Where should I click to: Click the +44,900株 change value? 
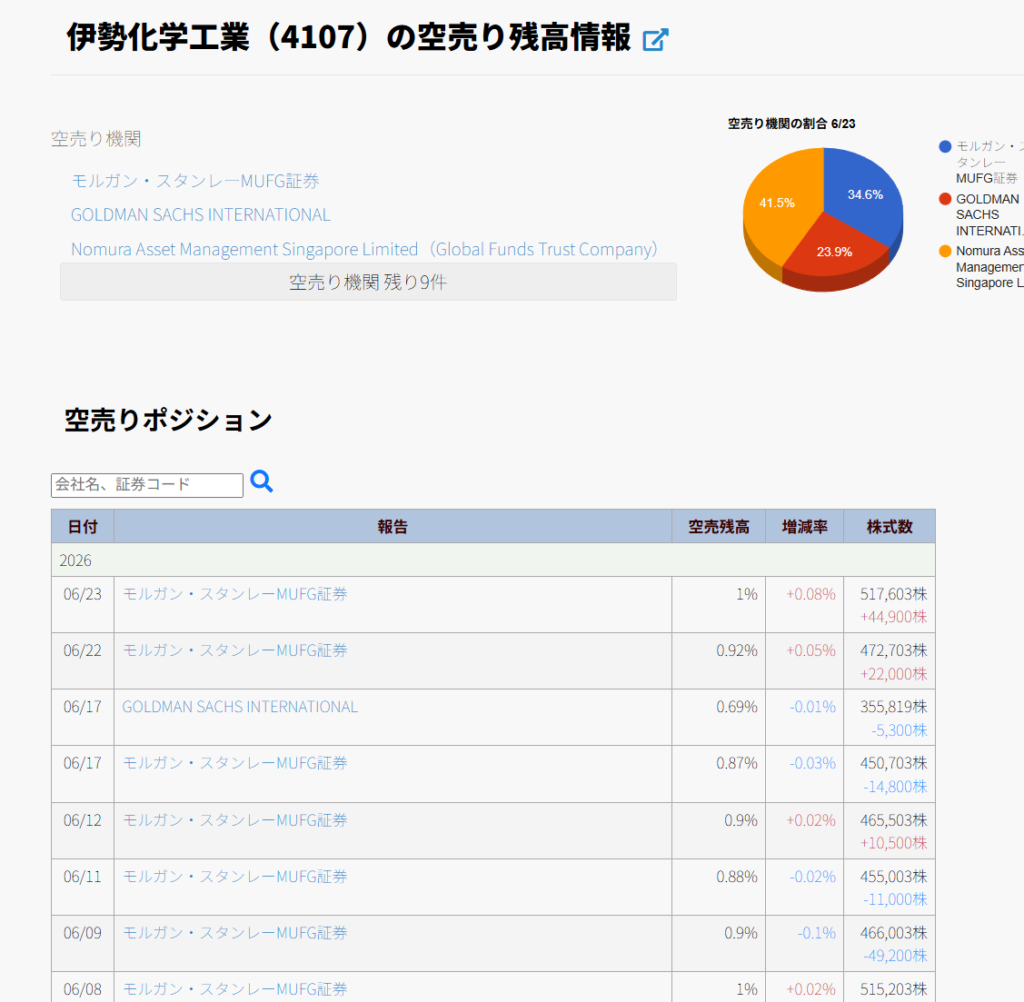click(x=893, y=617)
